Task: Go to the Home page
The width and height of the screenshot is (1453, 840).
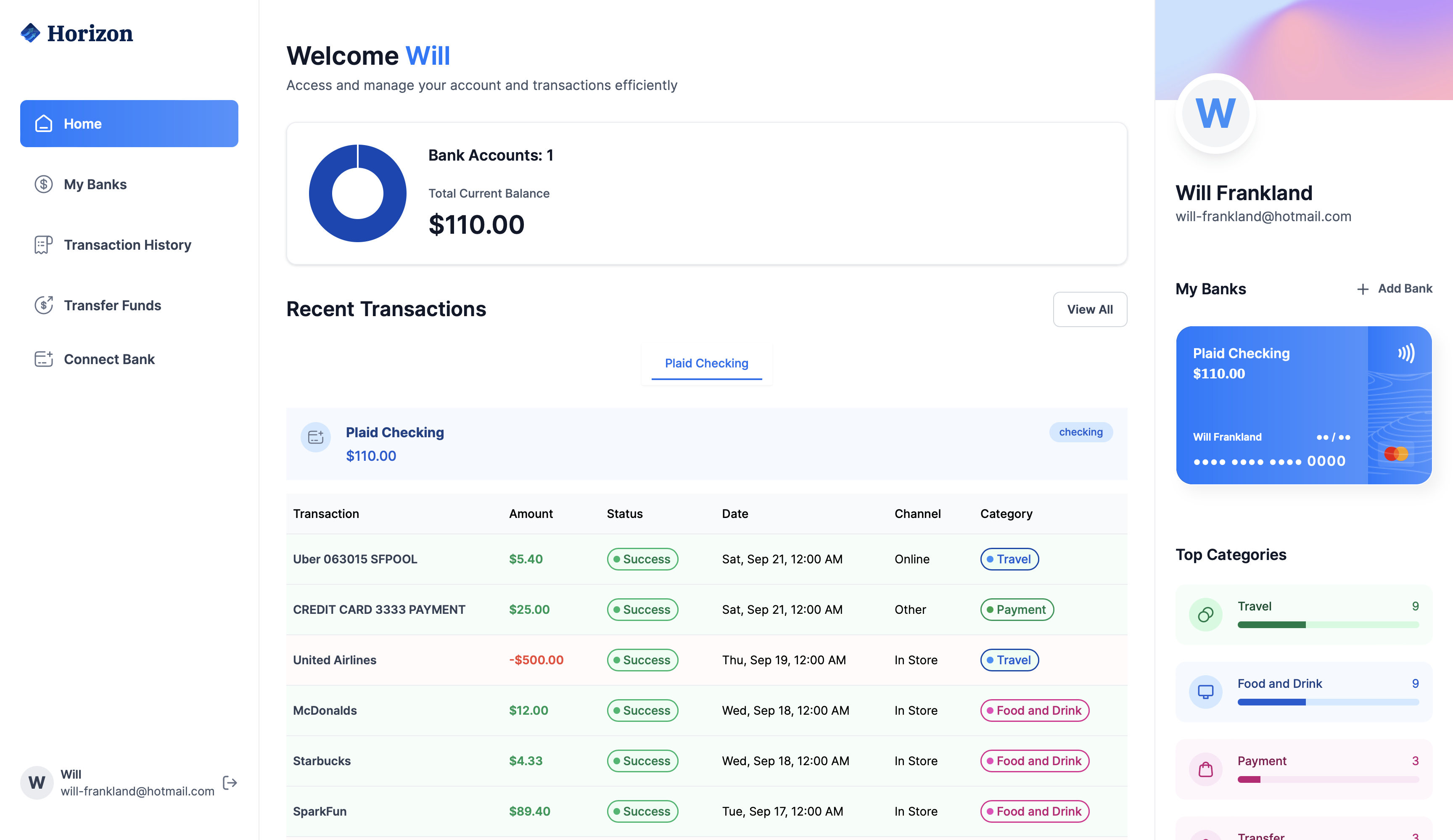Action: (x=129, y=123)
